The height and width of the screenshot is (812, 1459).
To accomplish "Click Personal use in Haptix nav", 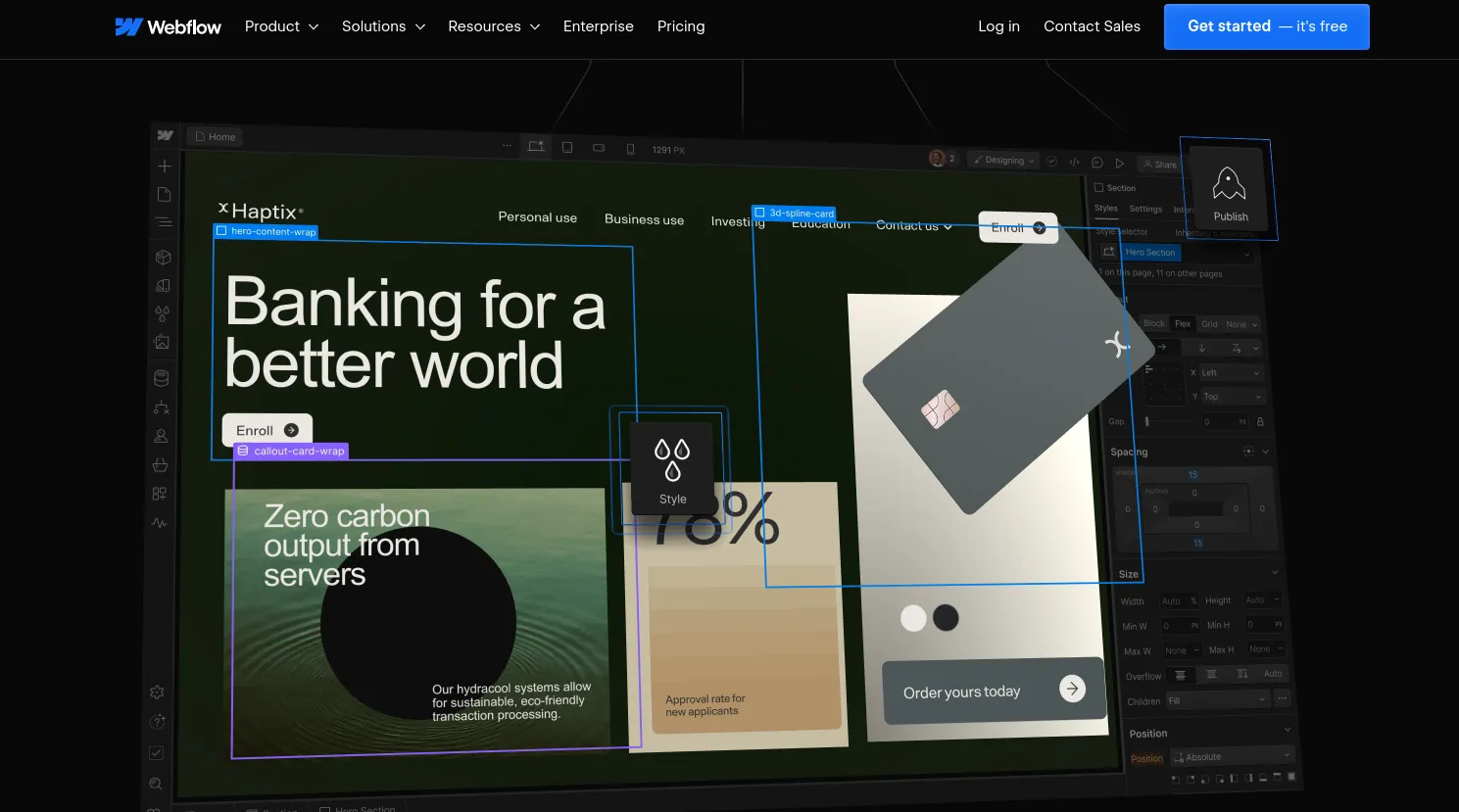I will tap(537, 217).
